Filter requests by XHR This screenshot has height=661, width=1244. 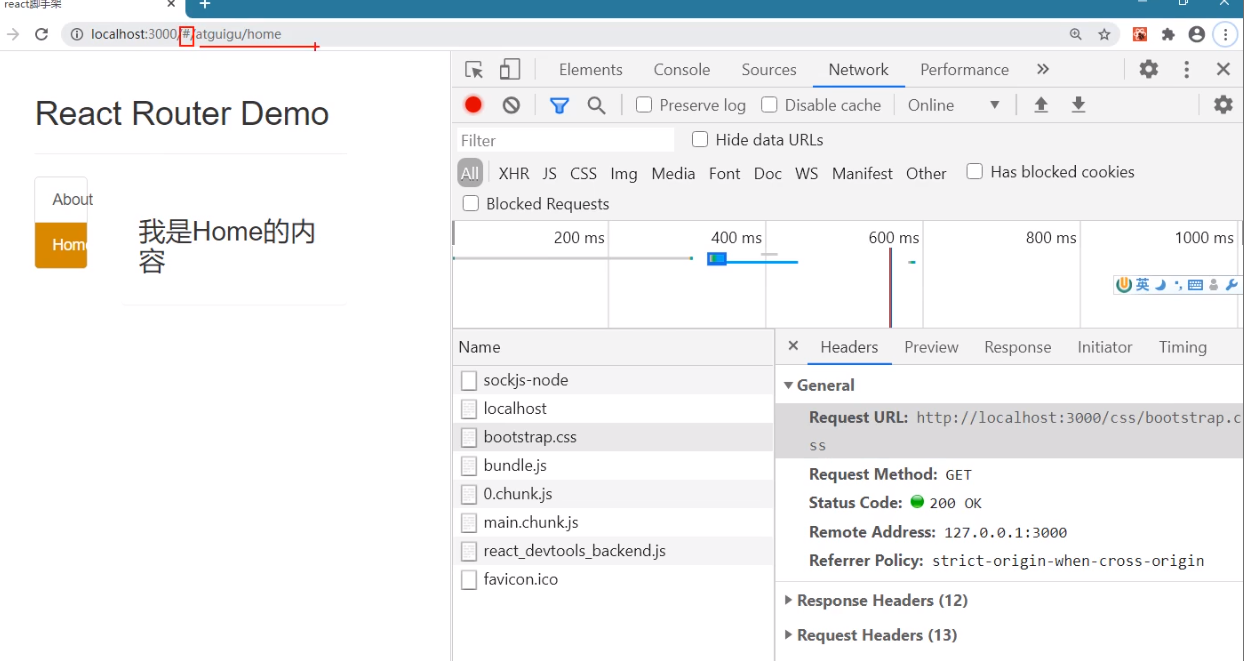[514, 173]
